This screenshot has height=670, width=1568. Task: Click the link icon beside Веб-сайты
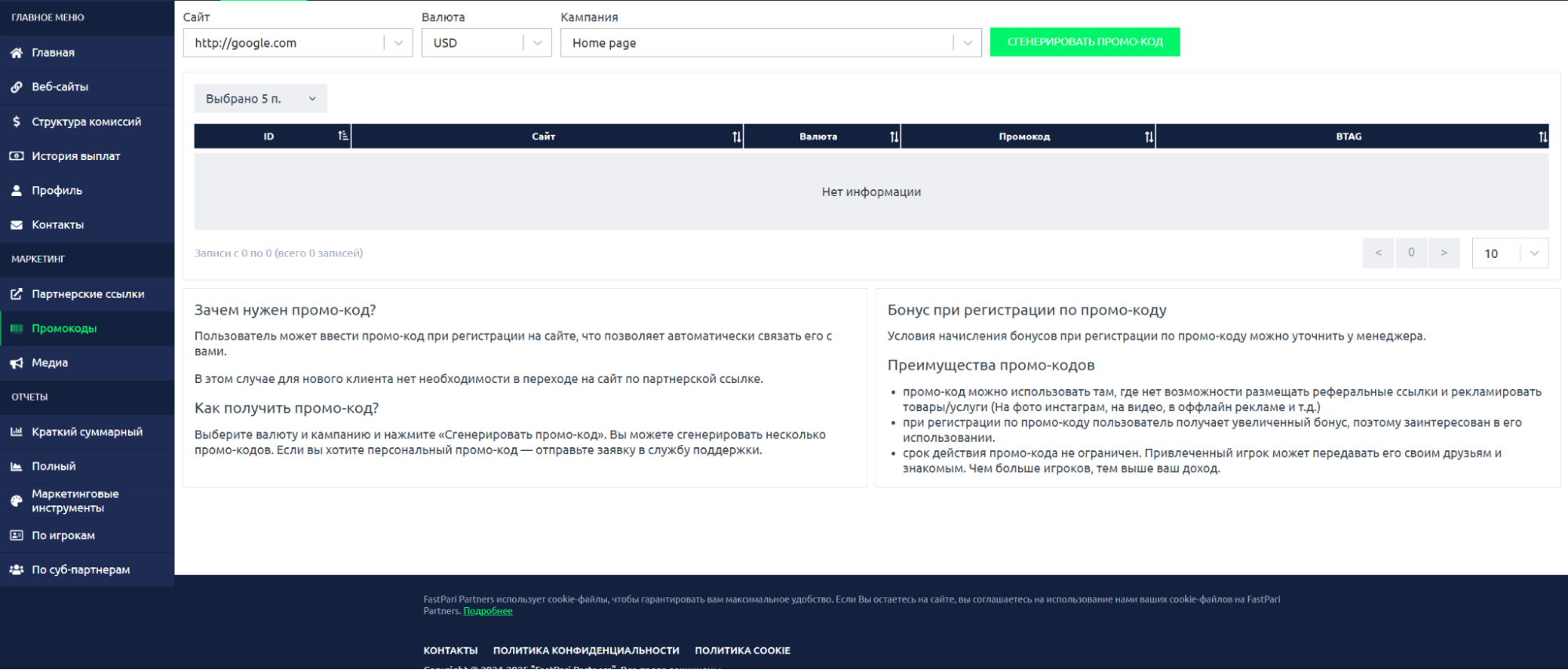pos(16,87)
